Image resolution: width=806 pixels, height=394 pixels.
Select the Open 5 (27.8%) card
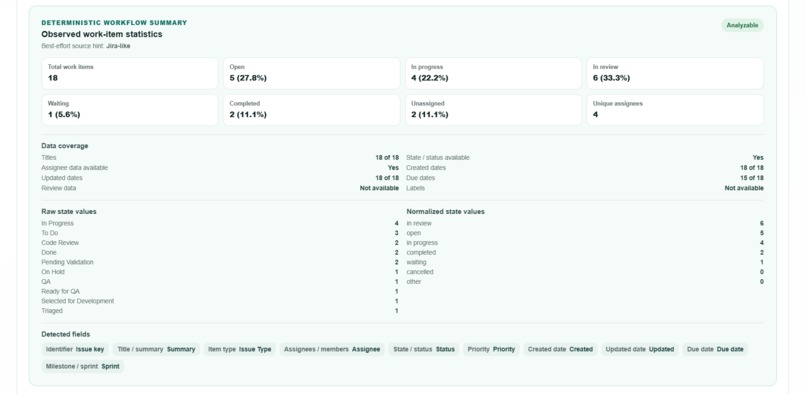312,73
